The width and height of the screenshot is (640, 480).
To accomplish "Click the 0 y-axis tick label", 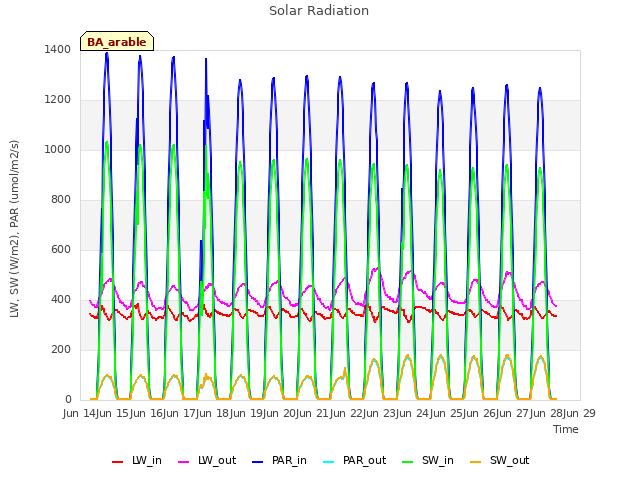I will click(x=68, y=400).
